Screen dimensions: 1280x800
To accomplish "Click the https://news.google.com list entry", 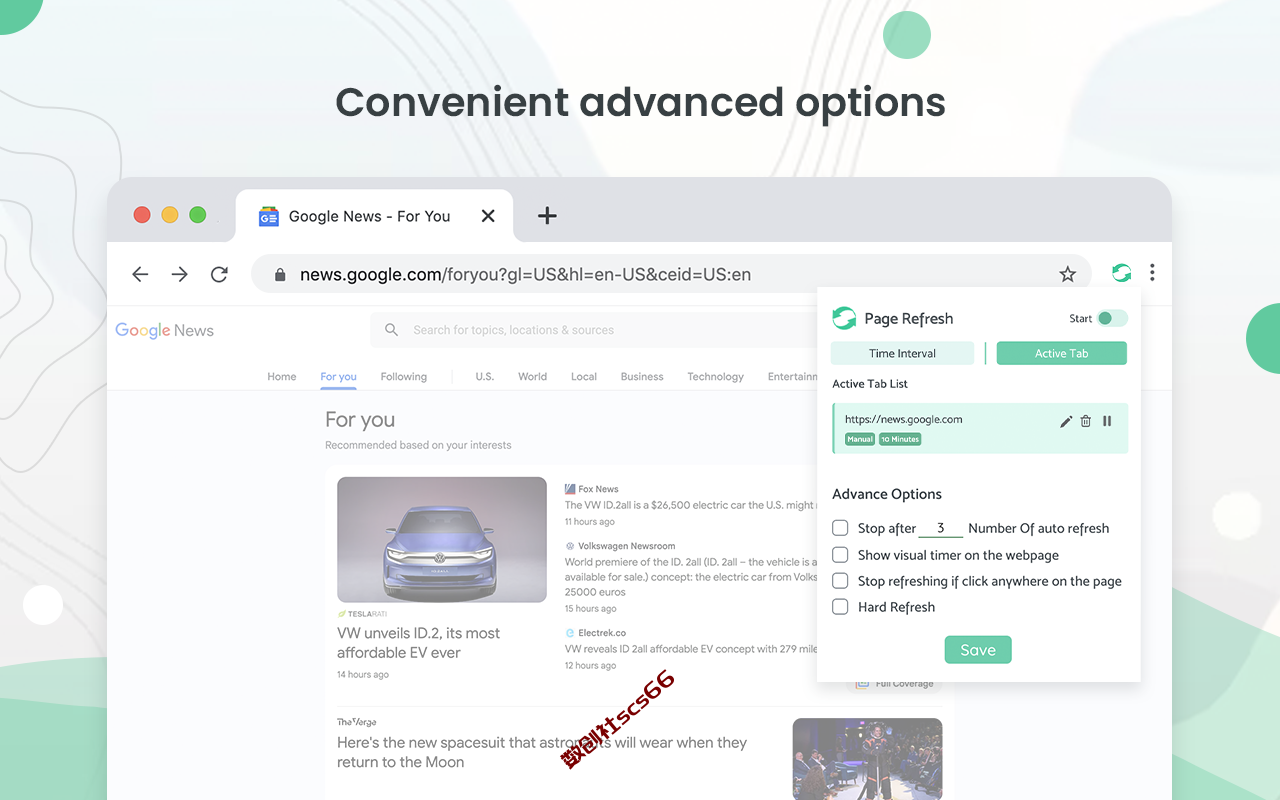I will 980,428.
